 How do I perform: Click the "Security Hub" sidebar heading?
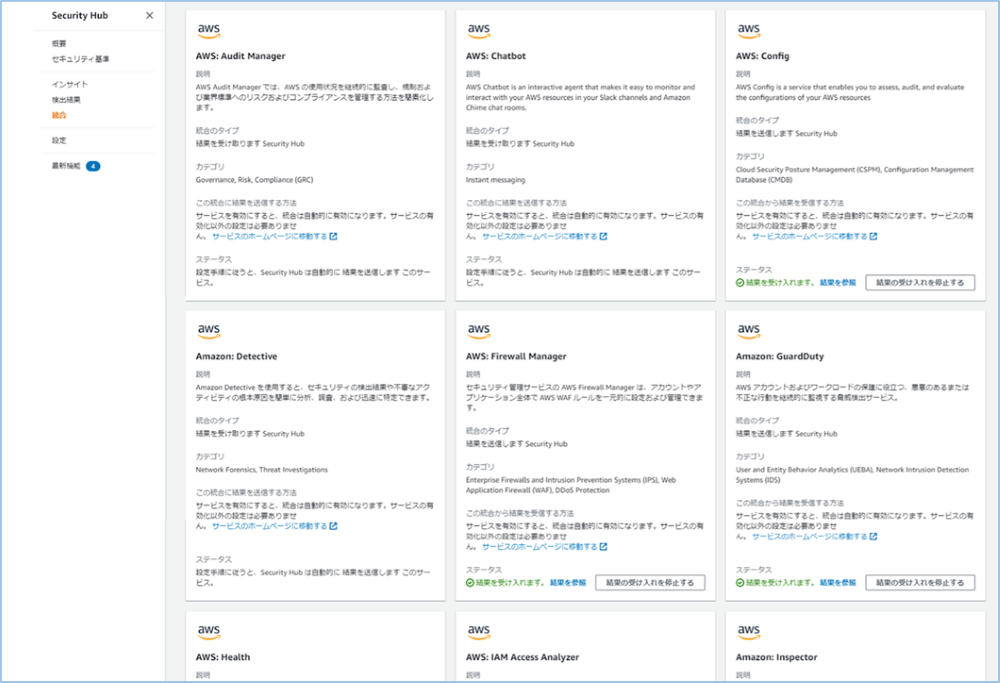point(80,15)
